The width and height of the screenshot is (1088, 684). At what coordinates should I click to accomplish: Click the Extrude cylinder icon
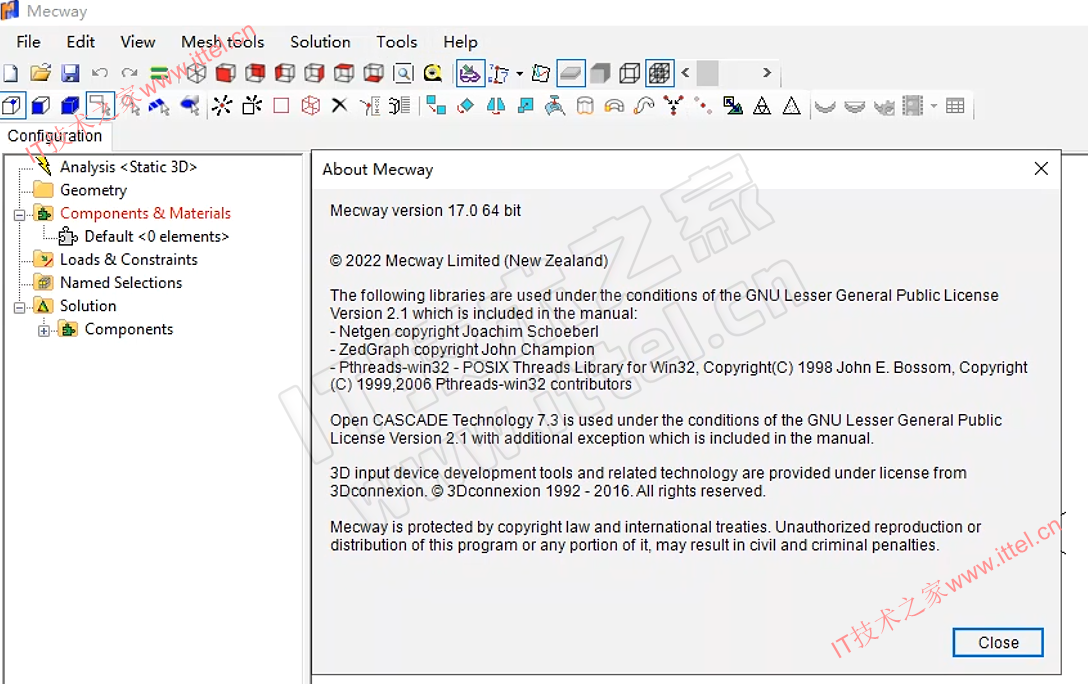585,105
